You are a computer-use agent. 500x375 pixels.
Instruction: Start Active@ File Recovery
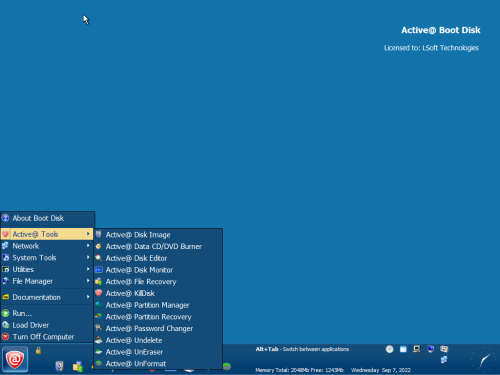(158, 282)
